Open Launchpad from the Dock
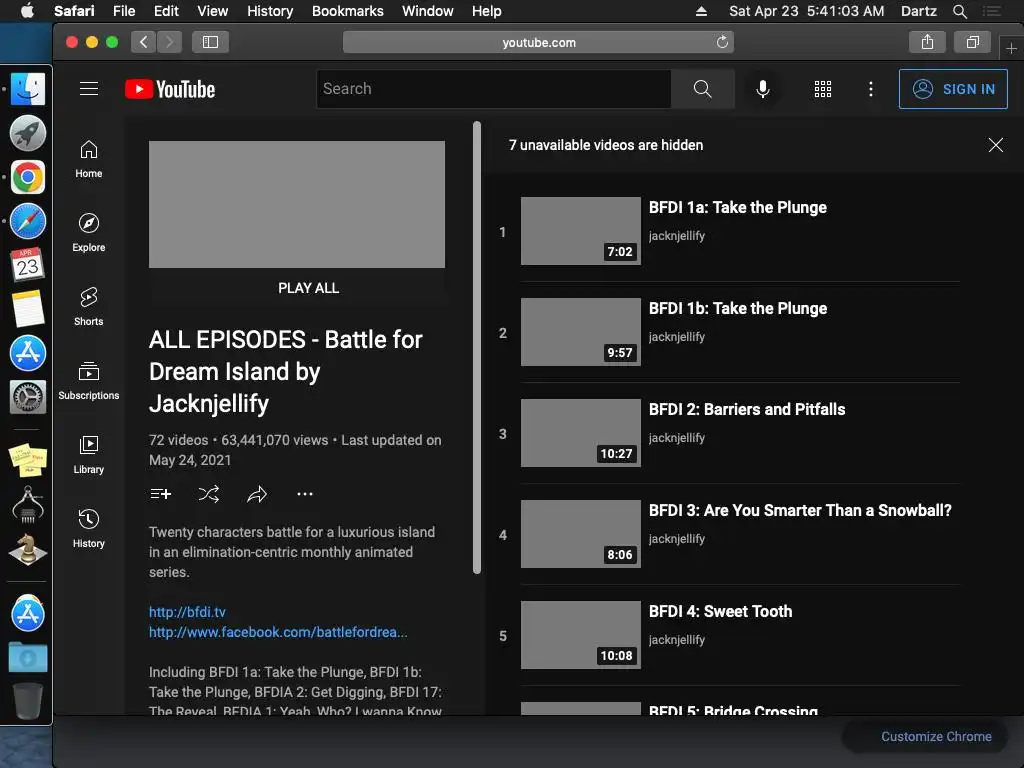Image resolution: width=1024 pixels, height=768 pixels. pos(27,133)
